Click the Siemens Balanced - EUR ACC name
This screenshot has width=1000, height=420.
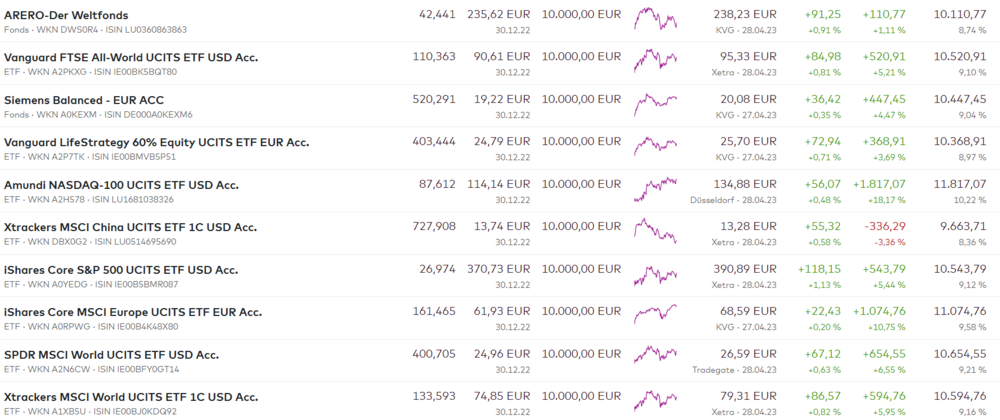[x=84, y=100]
